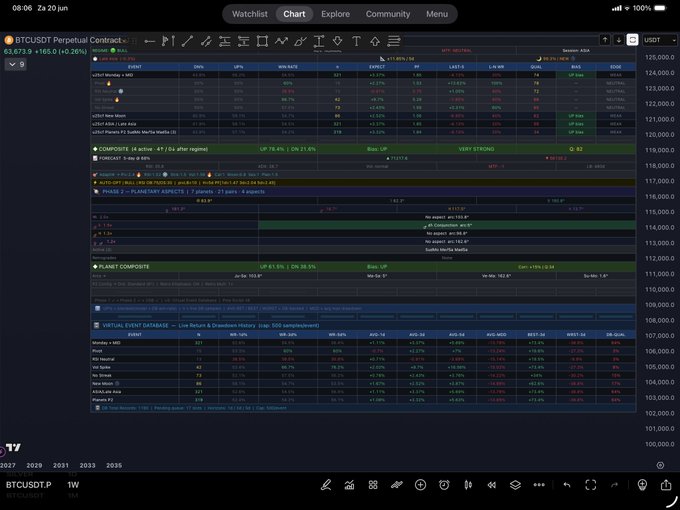
Task: Select the brush drawing tool
Action: point(300,41)
